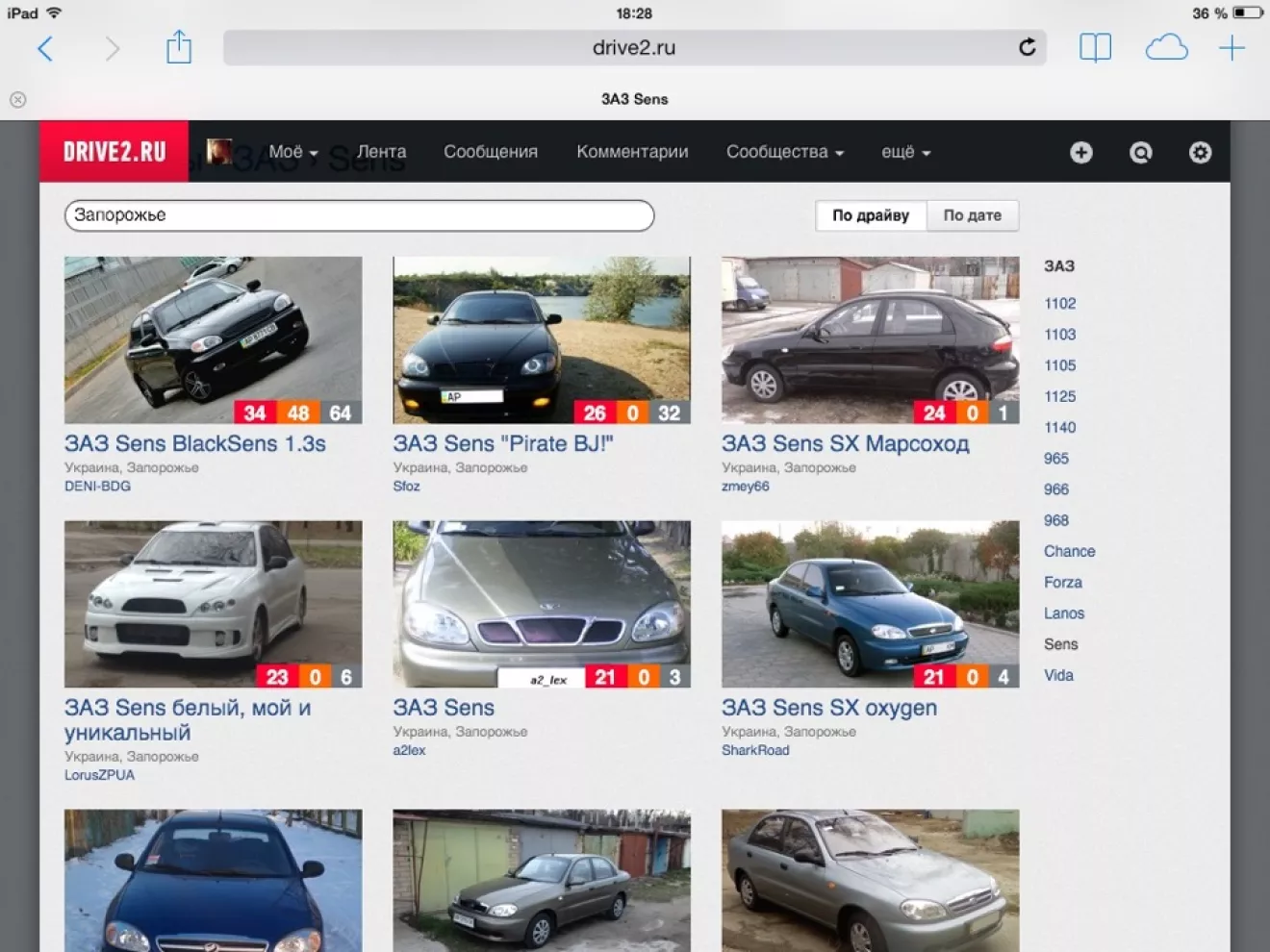
Task: Open iCloud tabs cloud icon
Action: 1166,47
